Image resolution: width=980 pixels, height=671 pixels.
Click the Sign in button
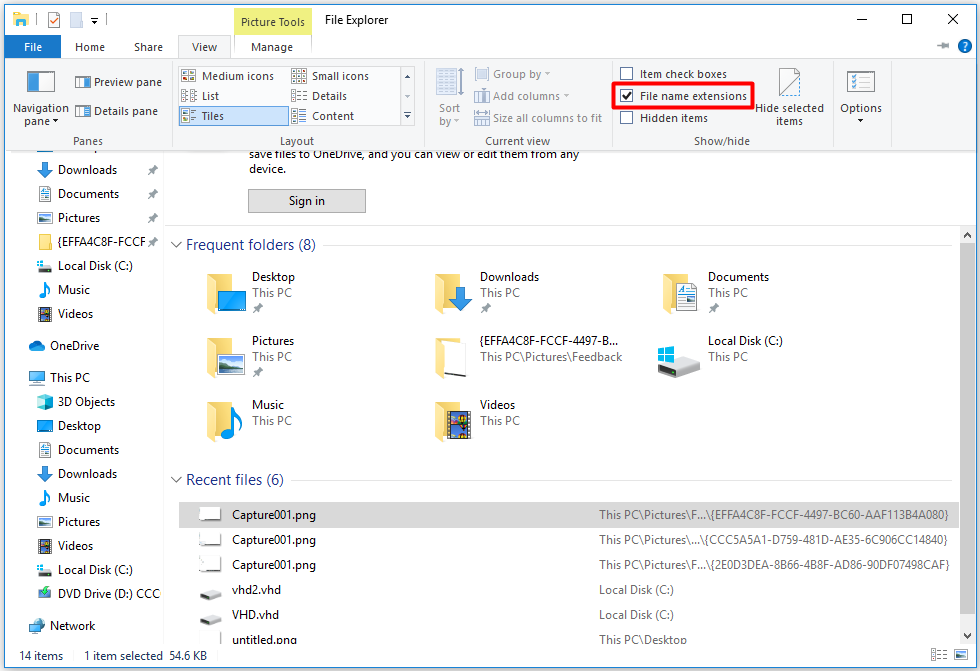[306, 201]
